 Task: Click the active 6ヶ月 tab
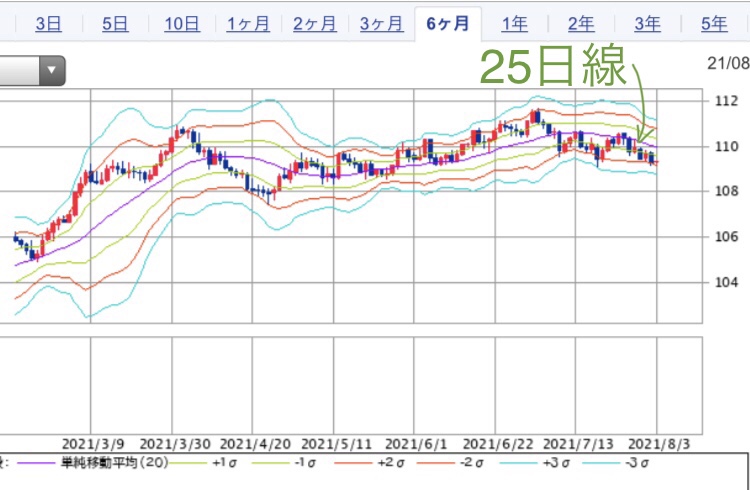coord(448,24)
